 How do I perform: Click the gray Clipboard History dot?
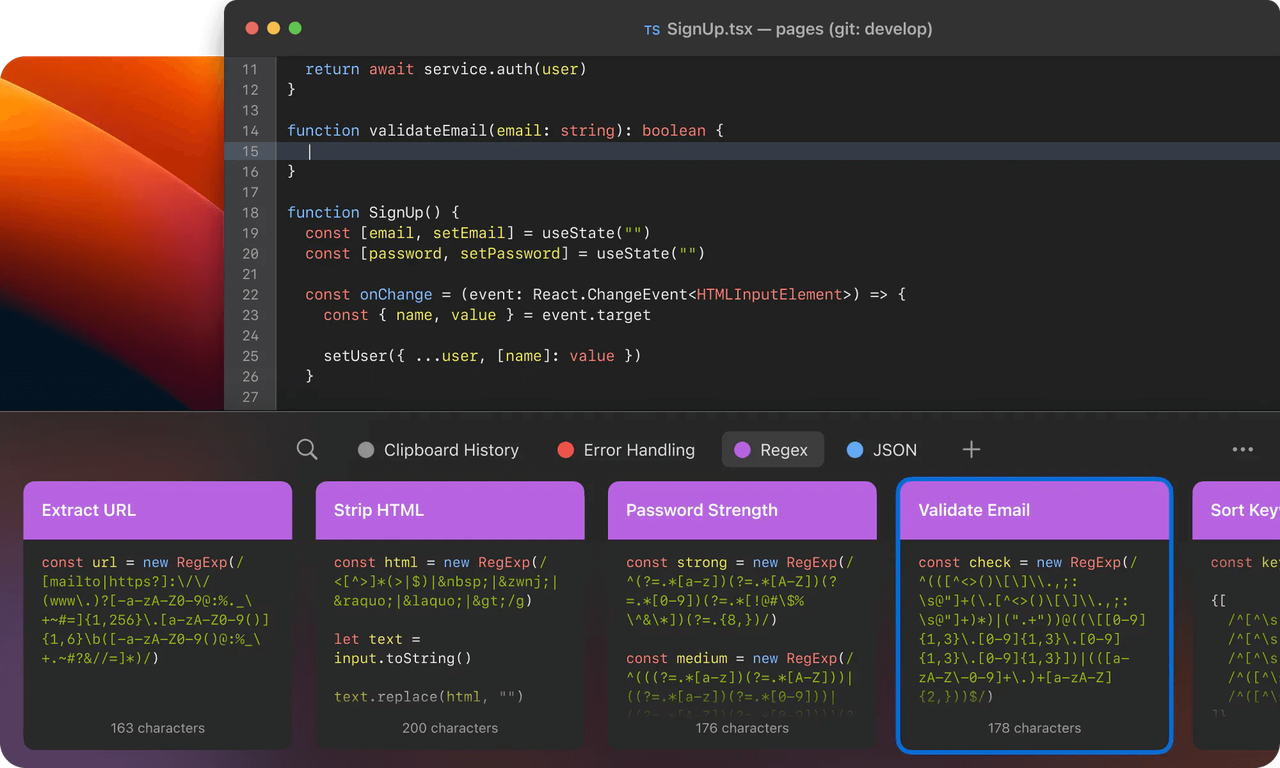pos(366,450)
